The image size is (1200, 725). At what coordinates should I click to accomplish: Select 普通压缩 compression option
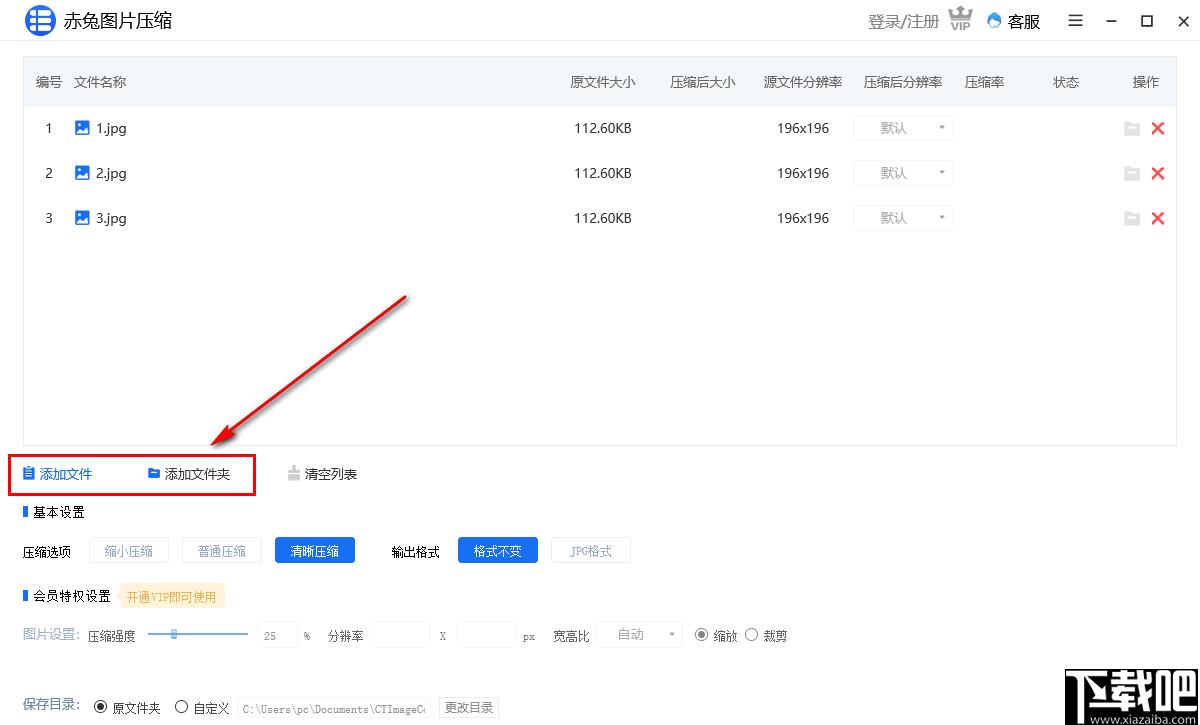click(222, 551)
